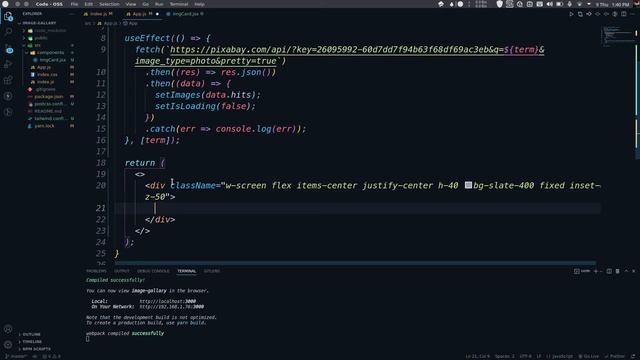Open Run and Debug view
Image resolution: width=640 pixels, height=360 pixels.
[x=8, y=64]
